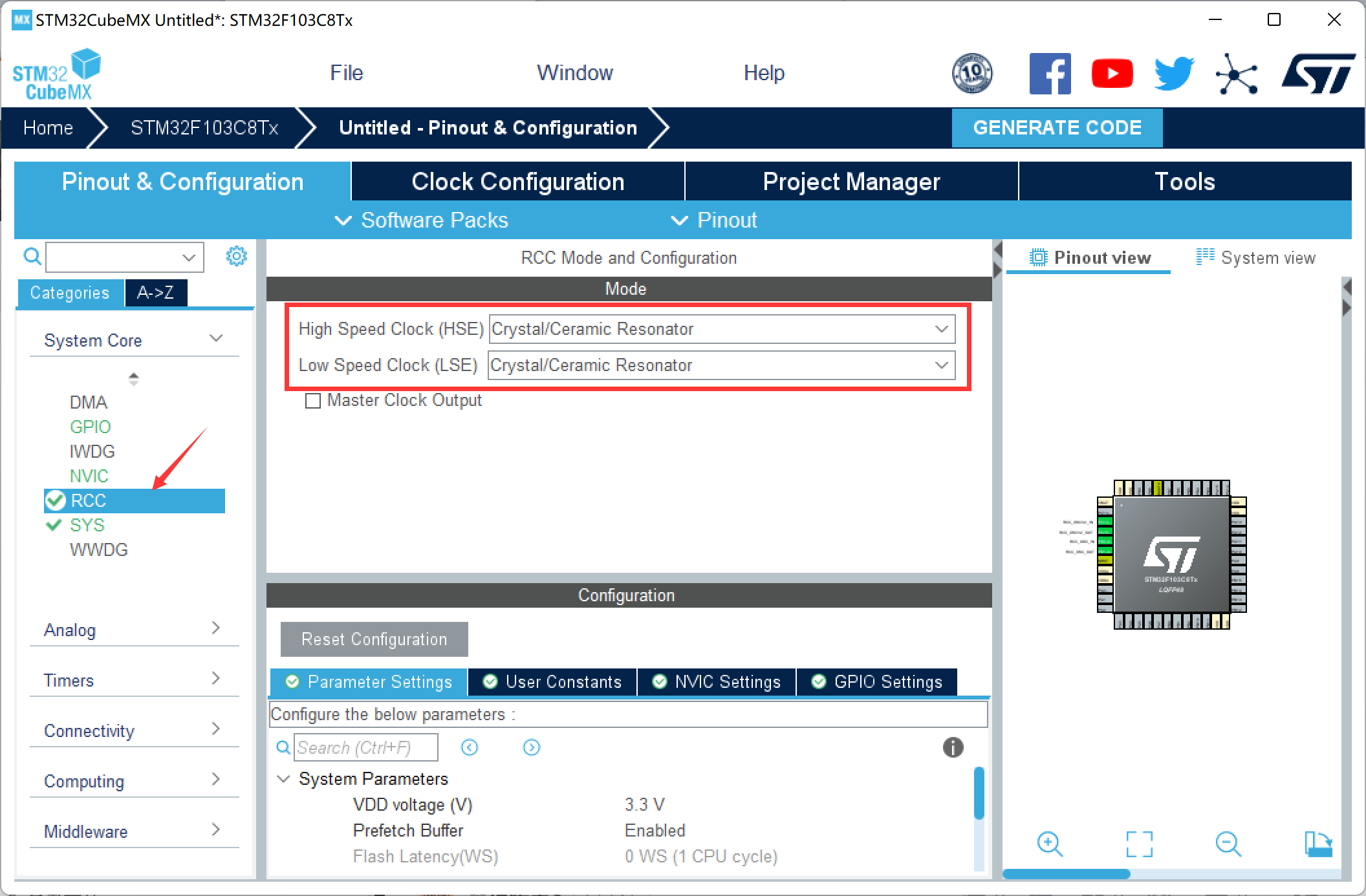The image size is (1366, 896).
Task: Switch to the A->Z list tab
Action: 156,293
